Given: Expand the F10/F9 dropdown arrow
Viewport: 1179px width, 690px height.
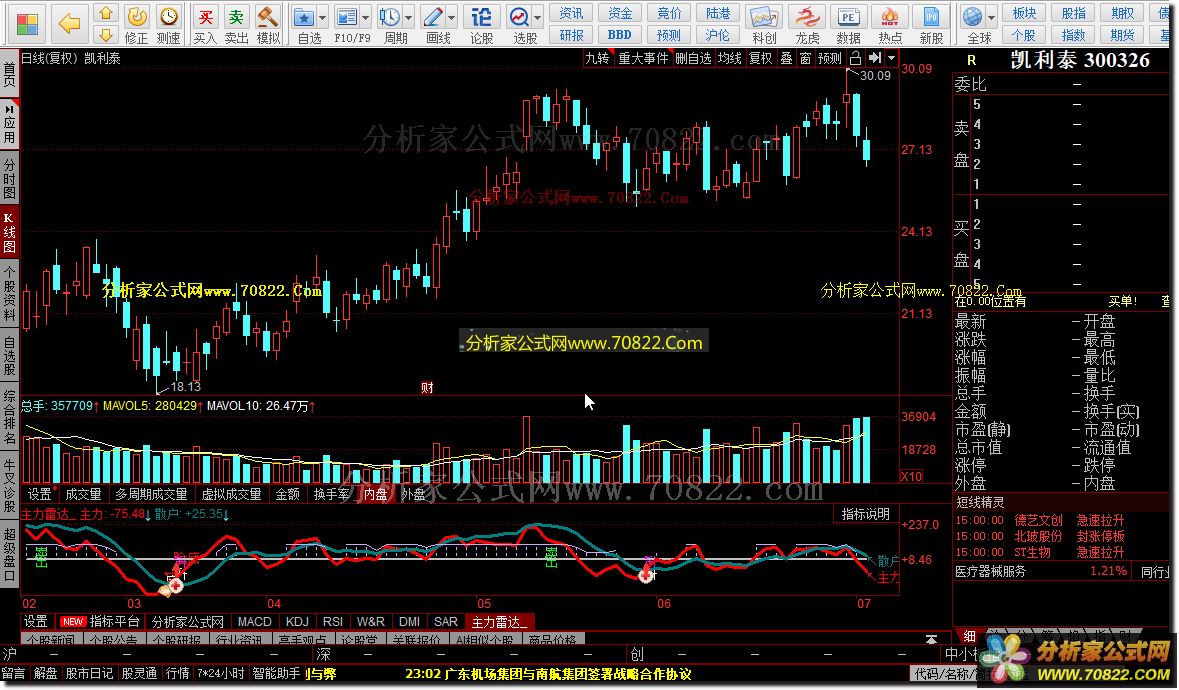Looking at the screenshot, I should (365, 17).
